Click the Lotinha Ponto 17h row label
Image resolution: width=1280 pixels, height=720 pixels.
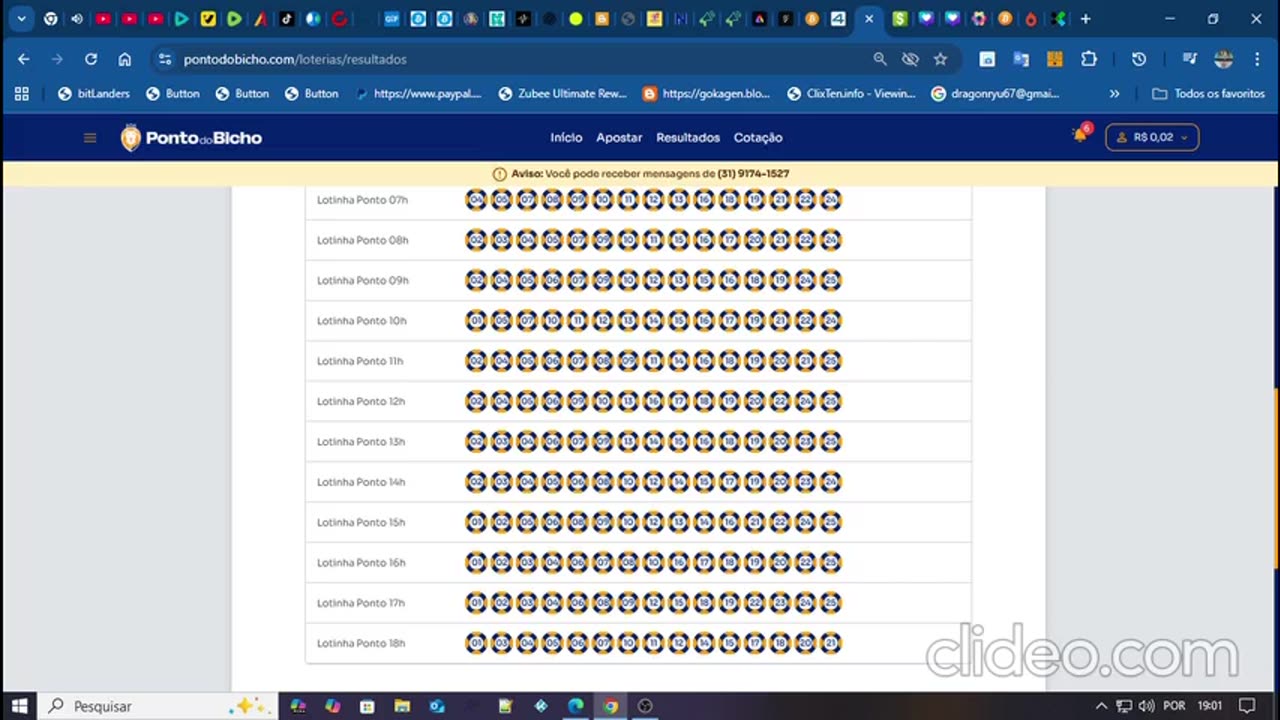point(361,603)
